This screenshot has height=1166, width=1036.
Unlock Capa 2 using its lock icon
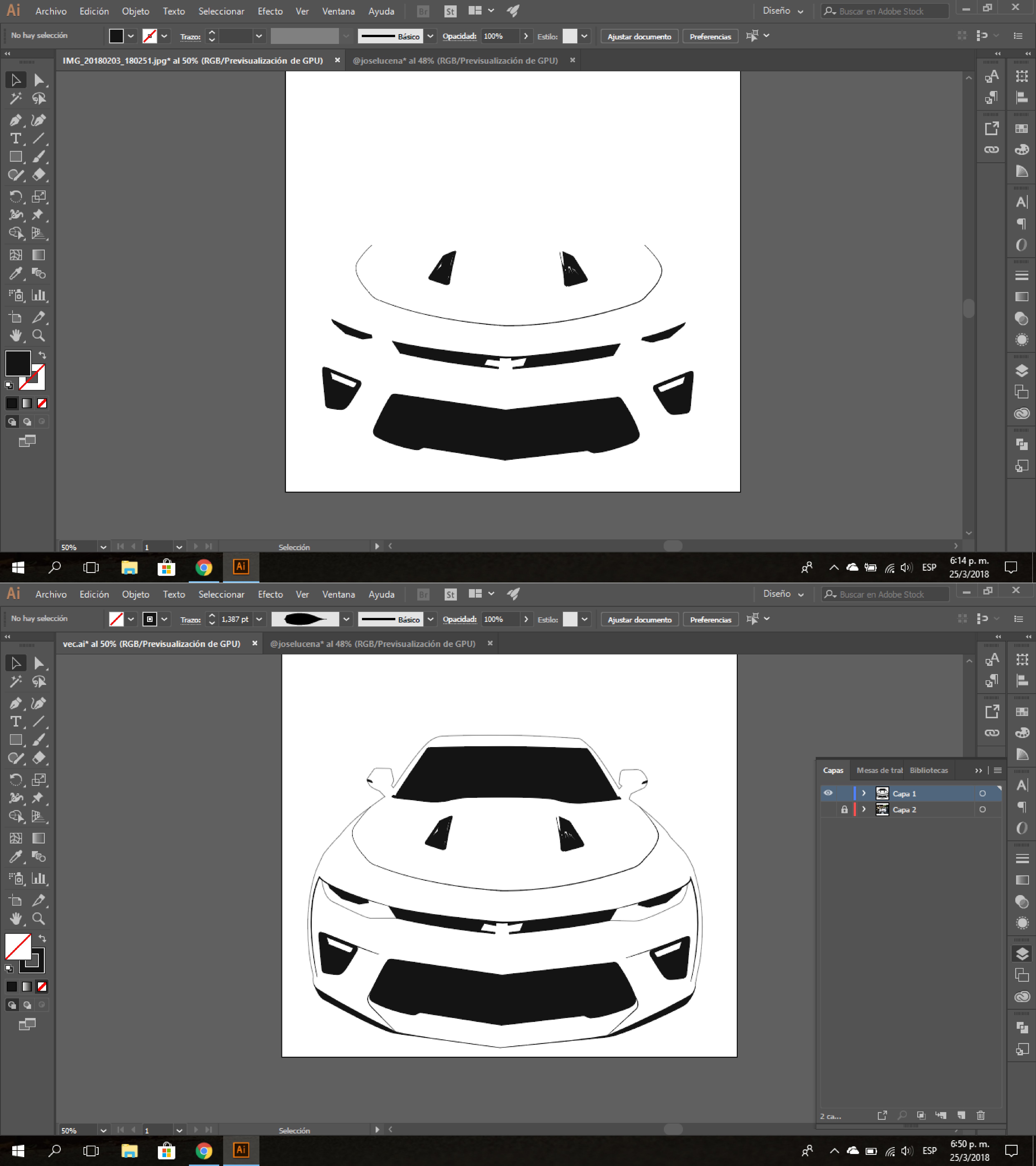pos(844,809)
